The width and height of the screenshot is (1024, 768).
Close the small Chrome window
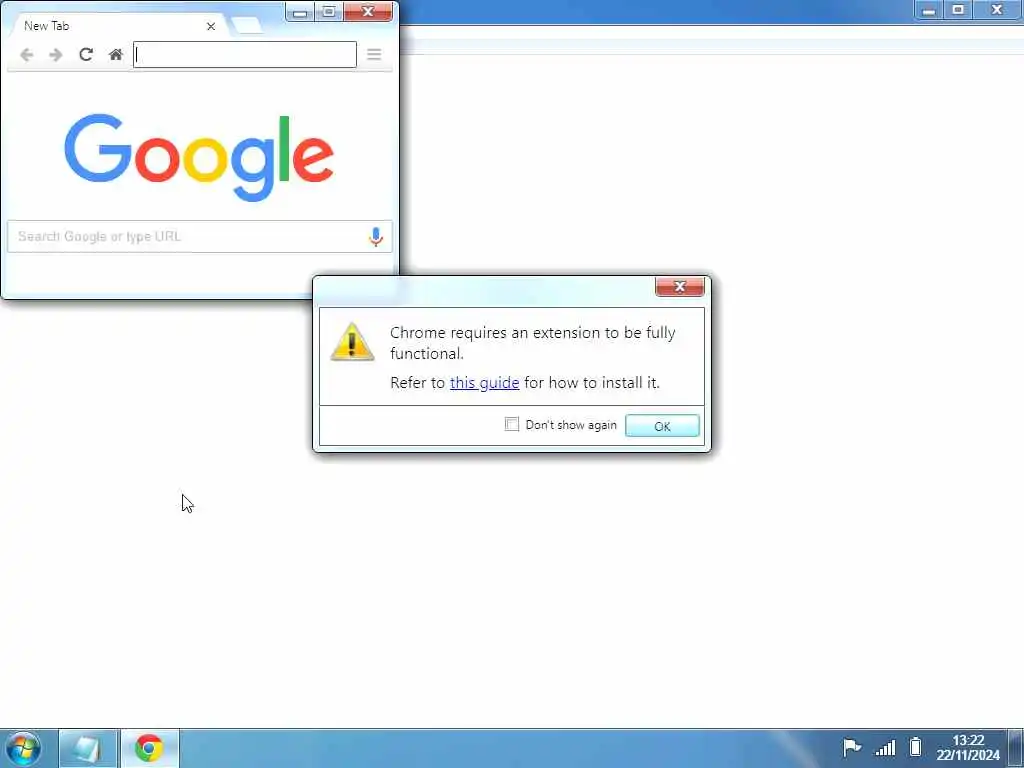[368, 12]
